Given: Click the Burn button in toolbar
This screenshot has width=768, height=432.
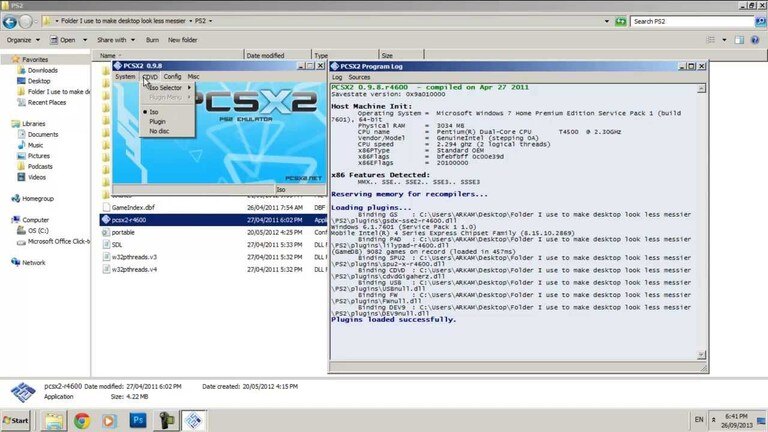Looking at the screenshot, I should 152,40.
